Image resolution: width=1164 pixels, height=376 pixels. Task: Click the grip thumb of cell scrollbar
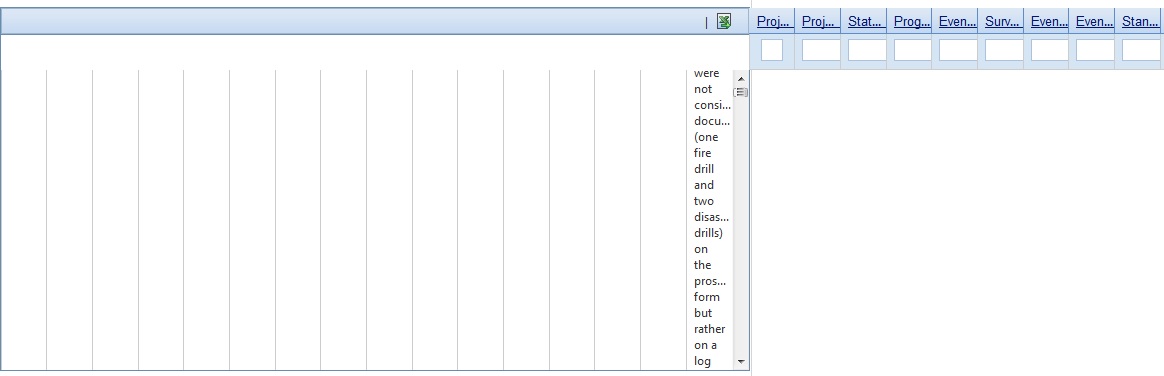coord(740,92)
